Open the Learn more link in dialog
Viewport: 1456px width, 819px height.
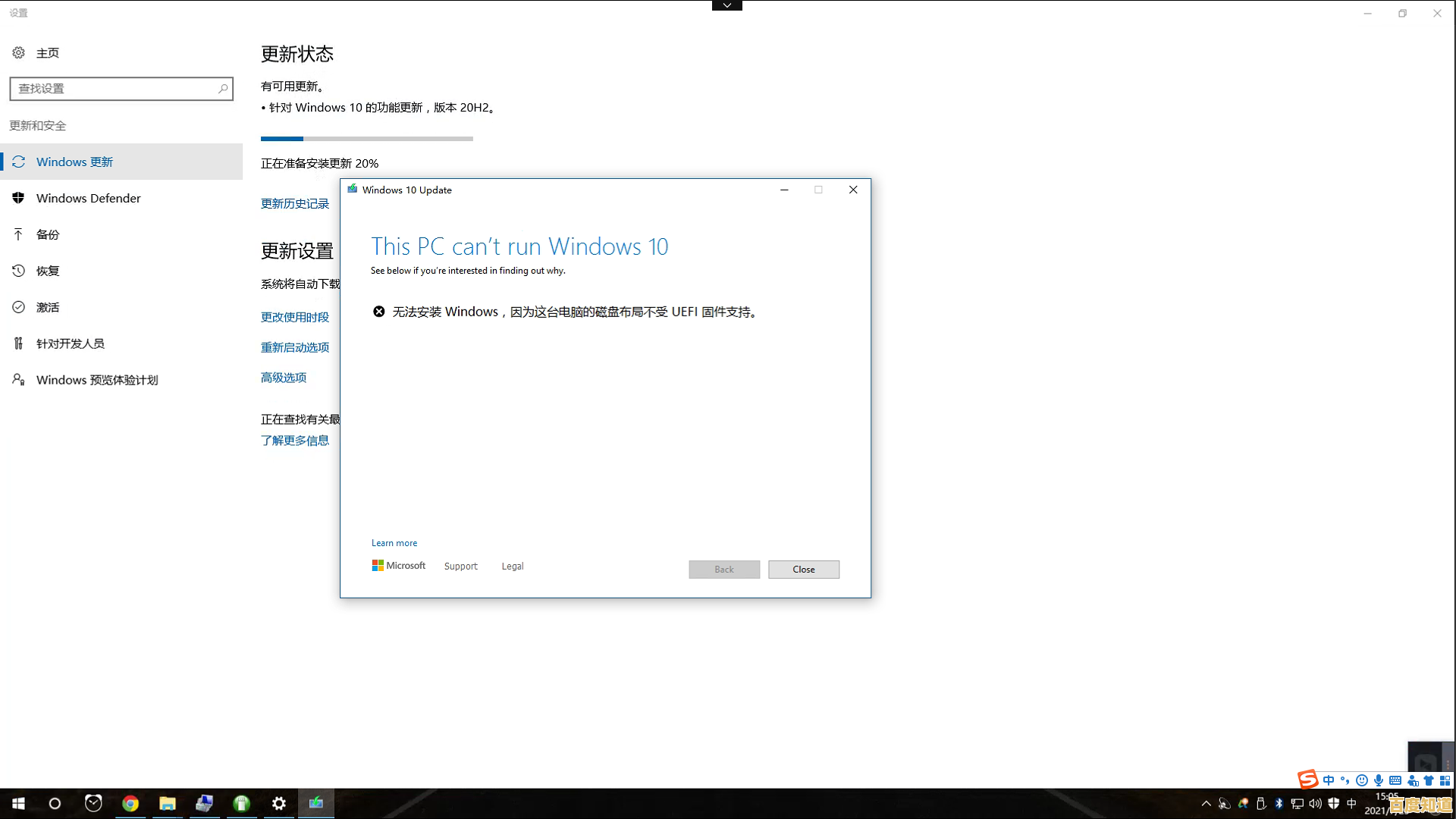394,542
